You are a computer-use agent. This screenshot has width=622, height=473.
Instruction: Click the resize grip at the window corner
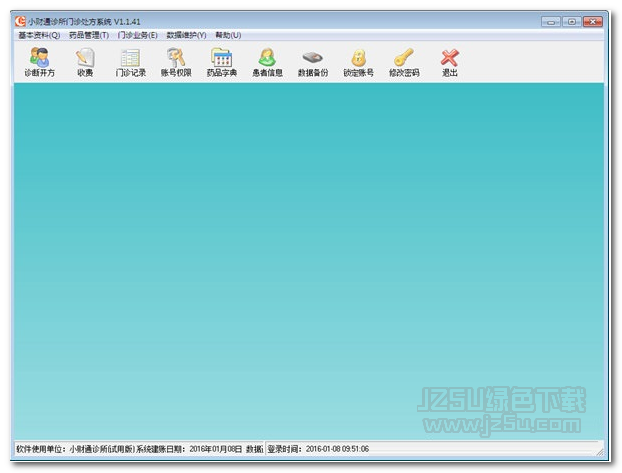pos(601,450)
